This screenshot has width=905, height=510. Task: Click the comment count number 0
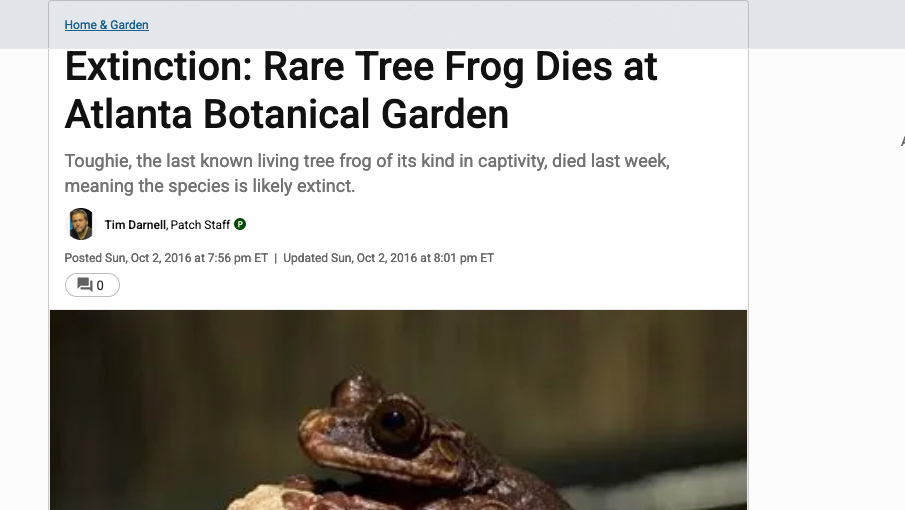[100, 286]
